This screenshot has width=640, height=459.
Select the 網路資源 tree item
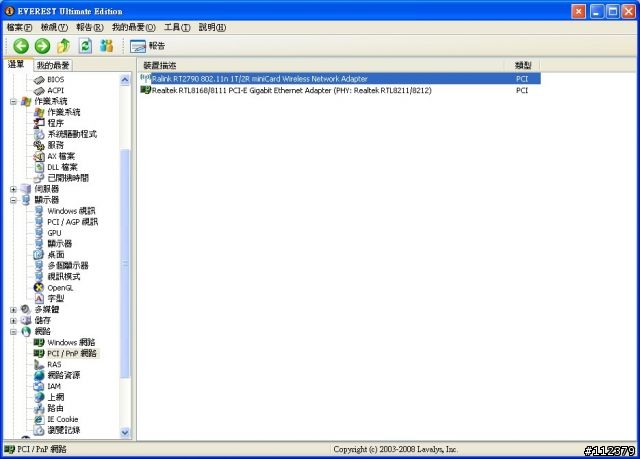tap(64, 375)
